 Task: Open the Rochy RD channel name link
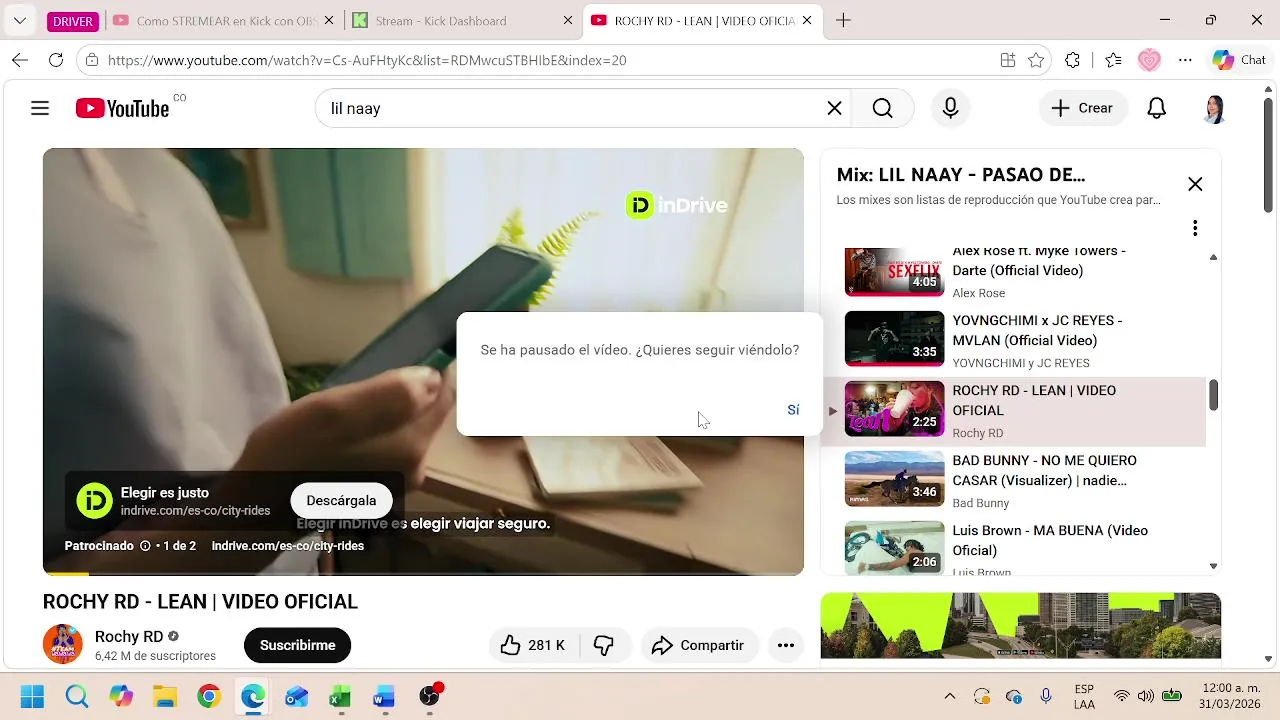[x=129, y=636]
